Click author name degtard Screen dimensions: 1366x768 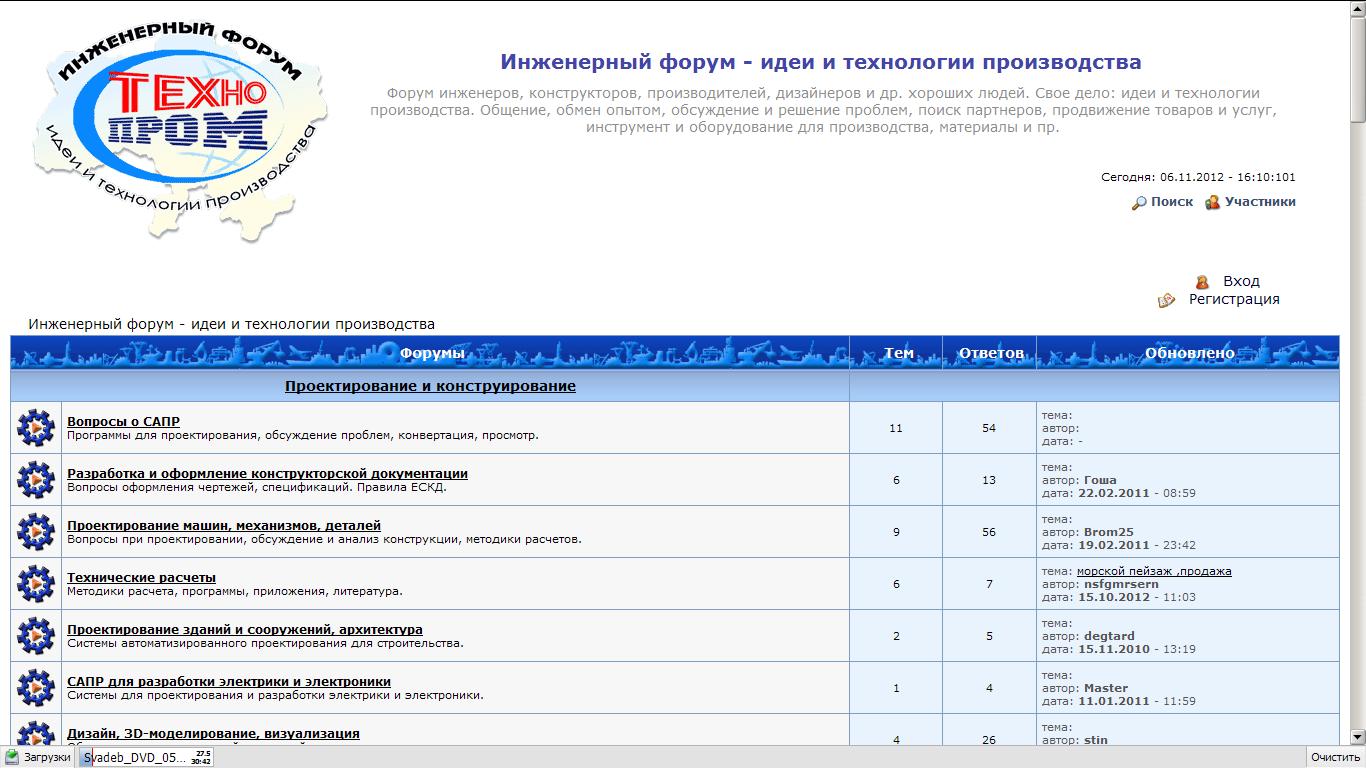click(1109, 636)
